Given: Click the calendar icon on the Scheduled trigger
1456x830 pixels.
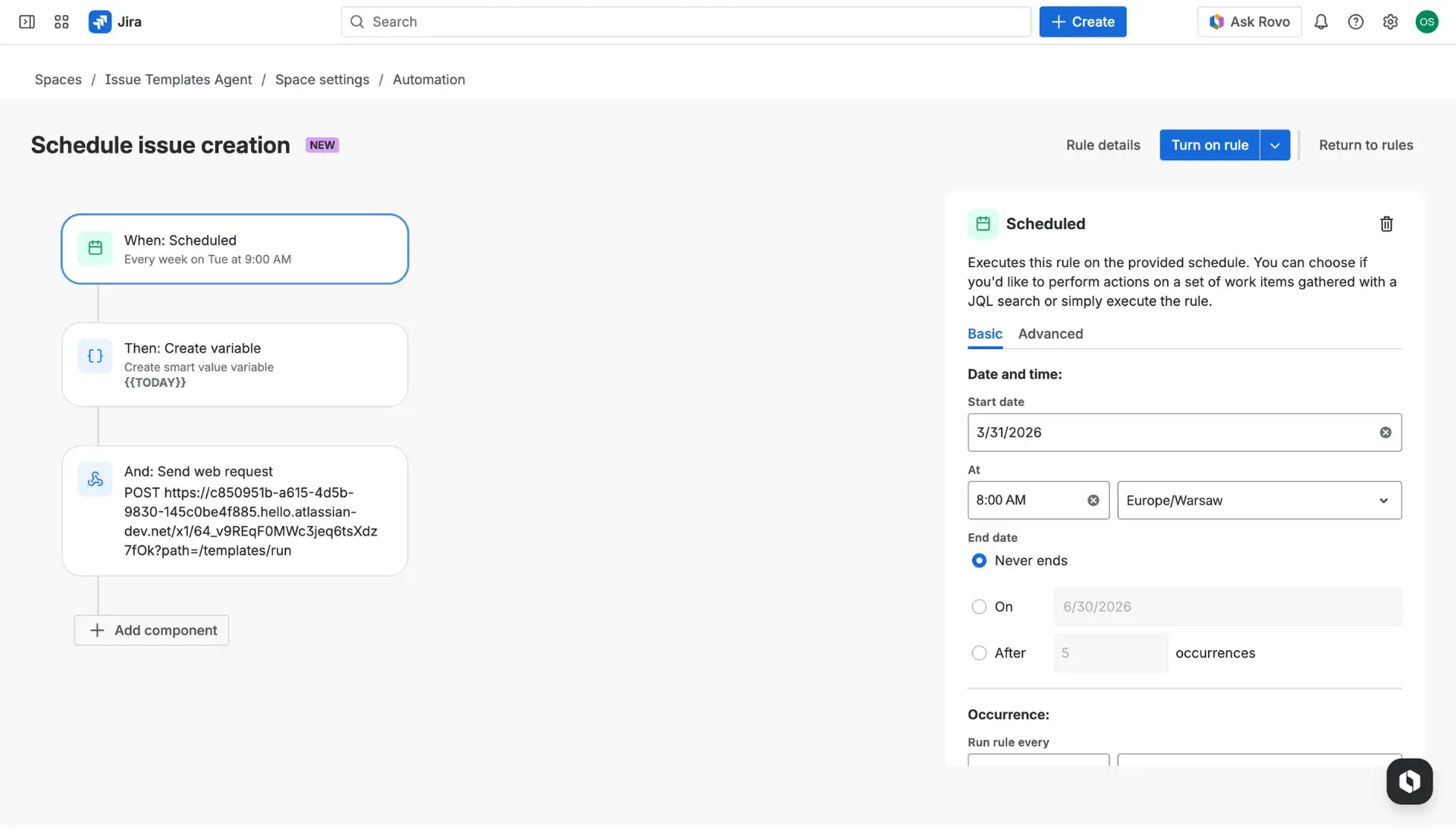Looking at the screenshot, I should coord(95,247).
